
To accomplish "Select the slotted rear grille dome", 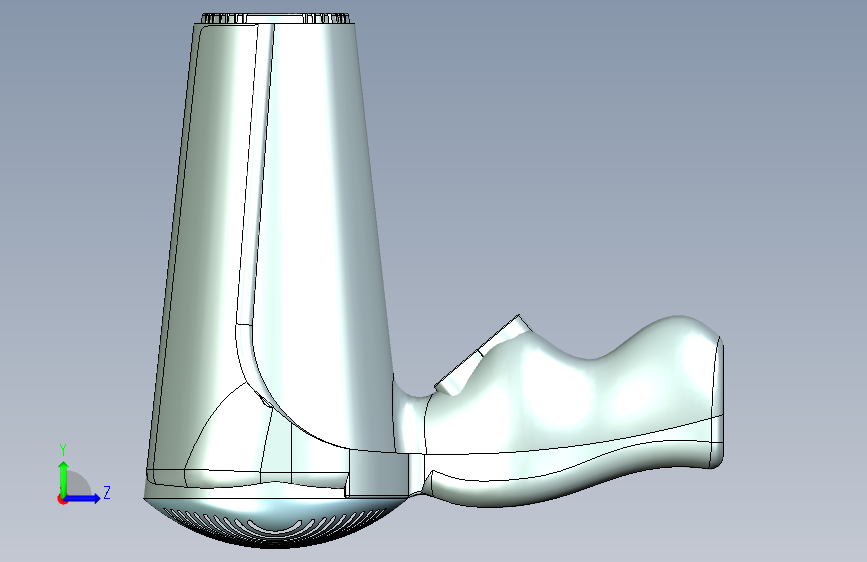I will coord(276,523).
